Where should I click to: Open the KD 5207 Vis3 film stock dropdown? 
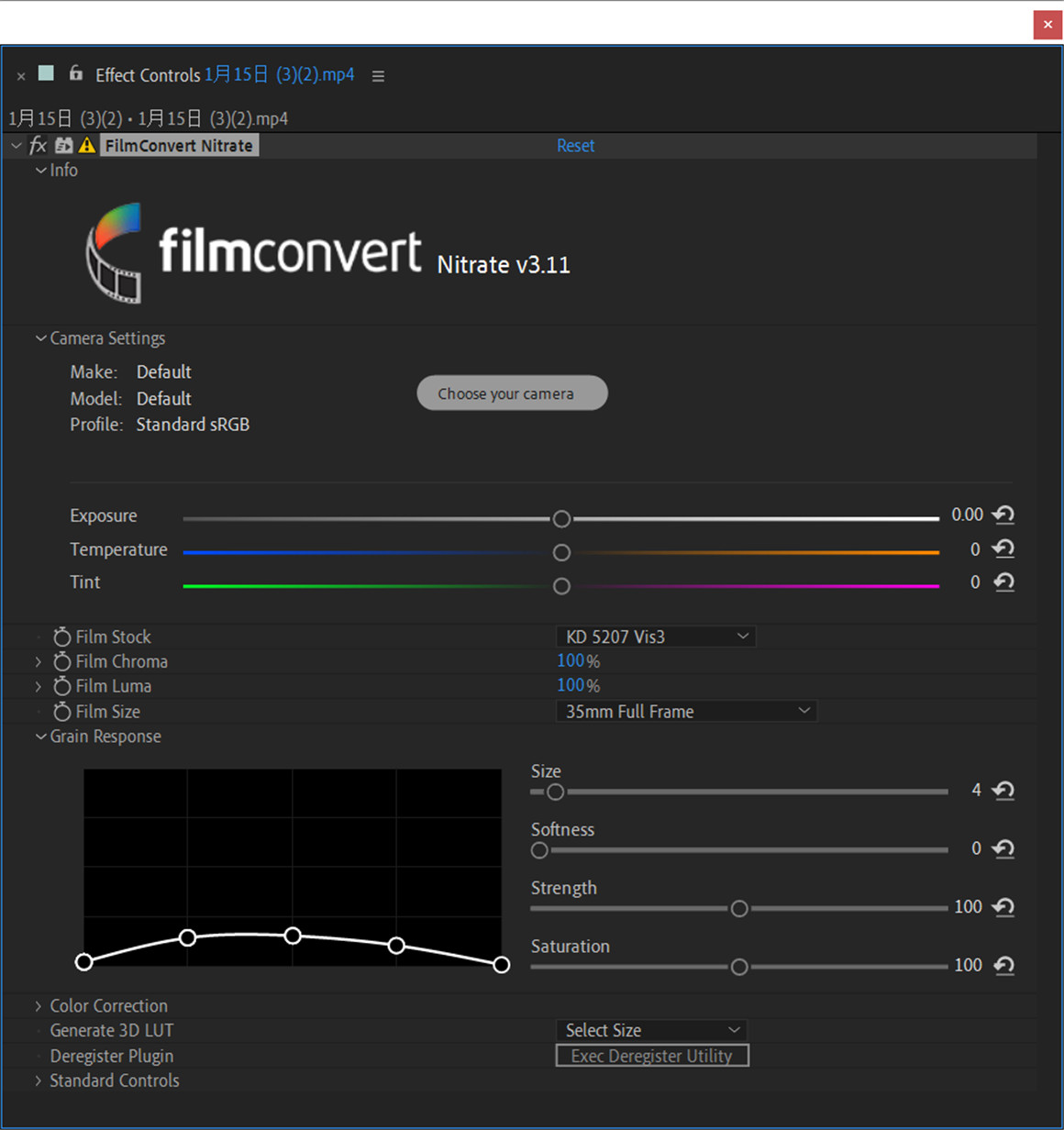point(655,636)
